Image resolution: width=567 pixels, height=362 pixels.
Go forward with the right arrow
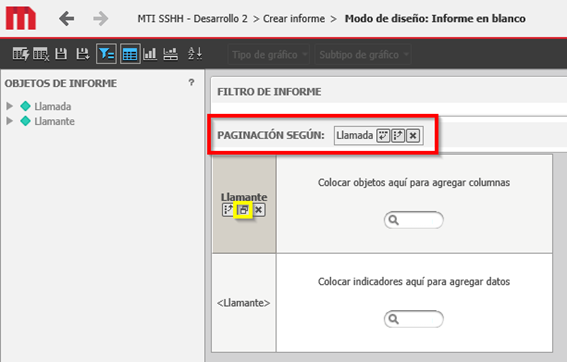pos(100,18)
